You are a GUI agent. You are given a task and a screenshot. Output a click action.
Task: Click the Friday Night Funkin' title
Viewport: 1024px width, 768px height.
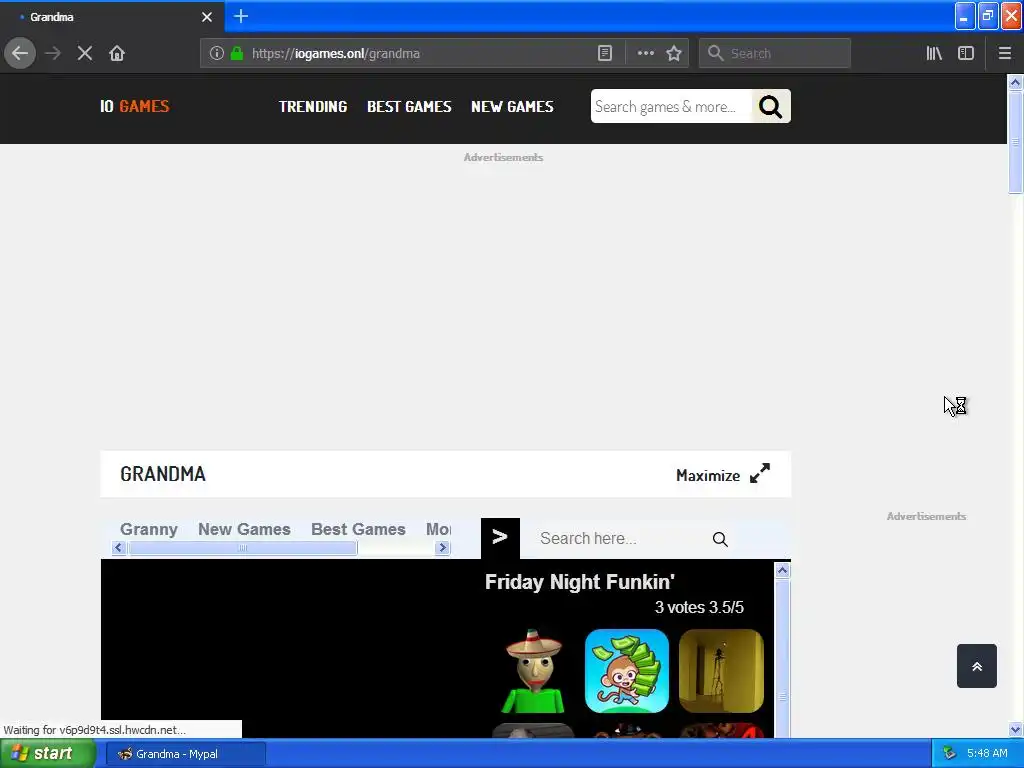pos(580,582)
